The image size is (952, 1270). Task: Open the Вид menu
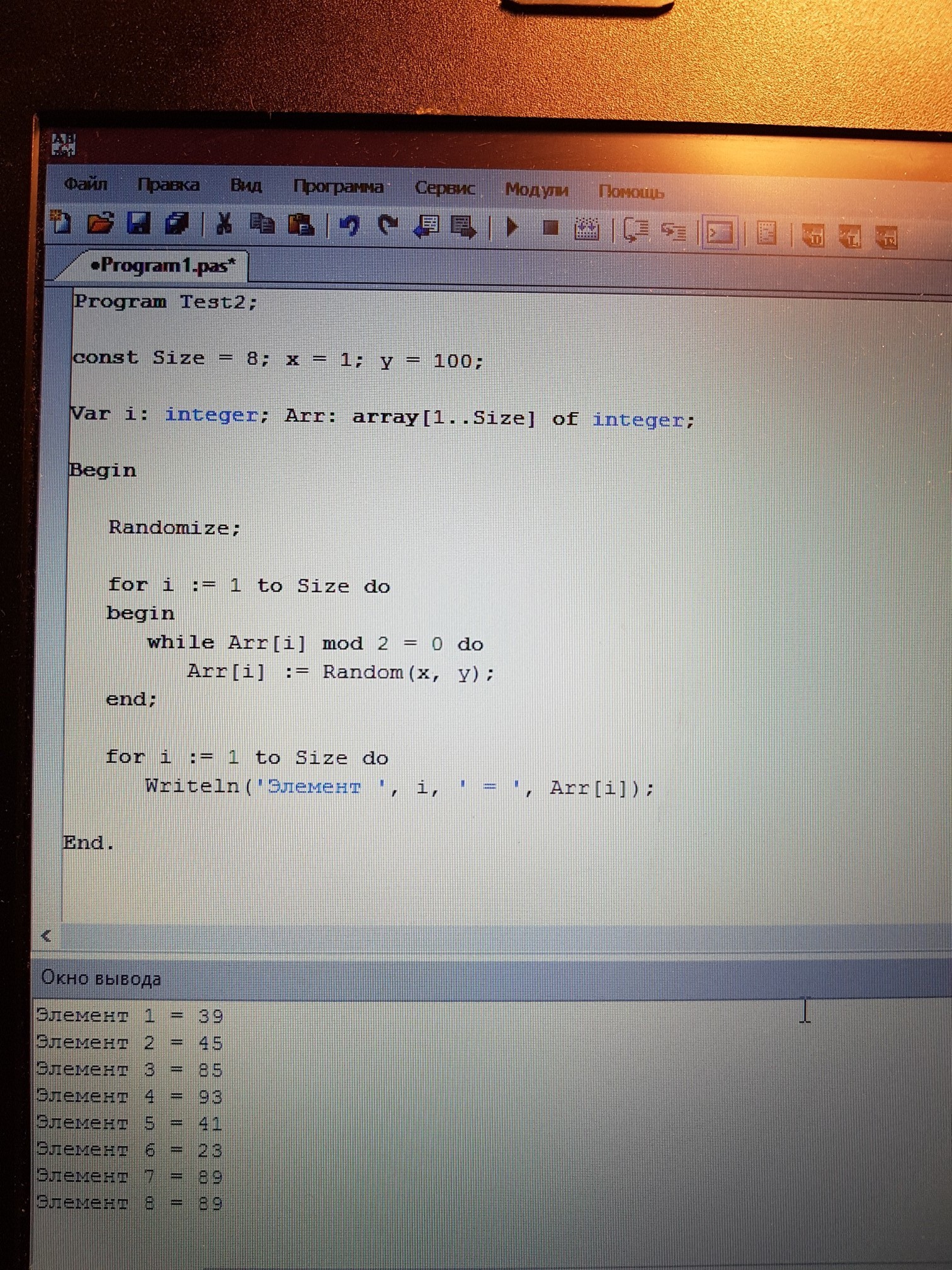coord(246,186)
